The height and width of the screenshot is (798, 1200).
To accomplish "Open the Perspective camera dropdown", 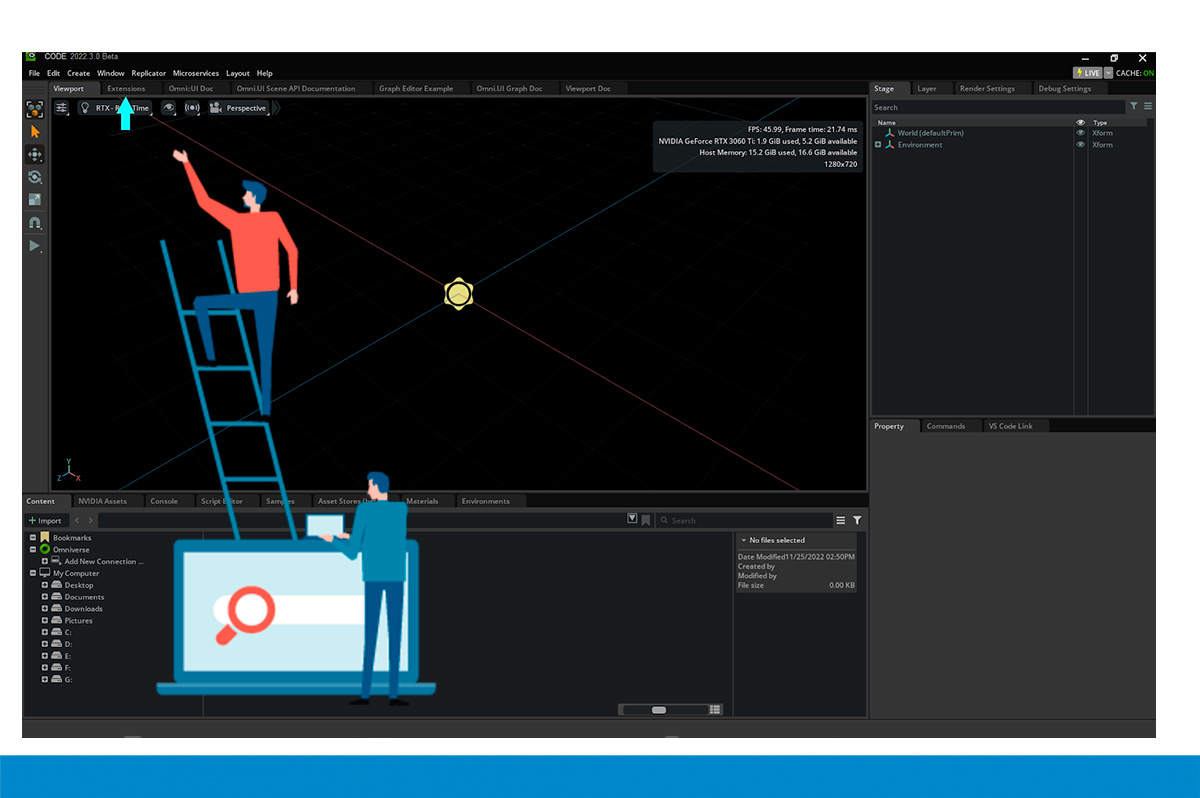I will tap(240, 108).
